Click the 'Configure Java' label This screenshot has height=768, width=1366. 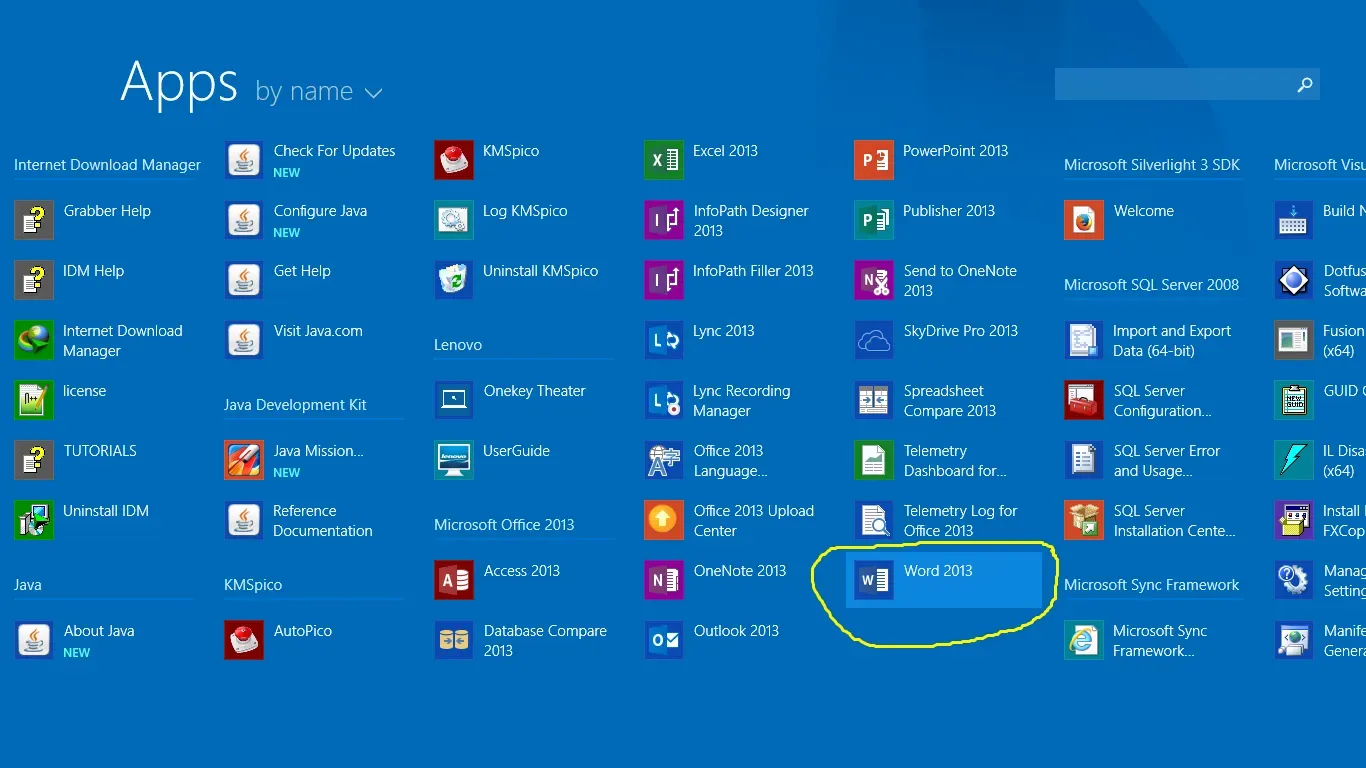click(320, 211)
